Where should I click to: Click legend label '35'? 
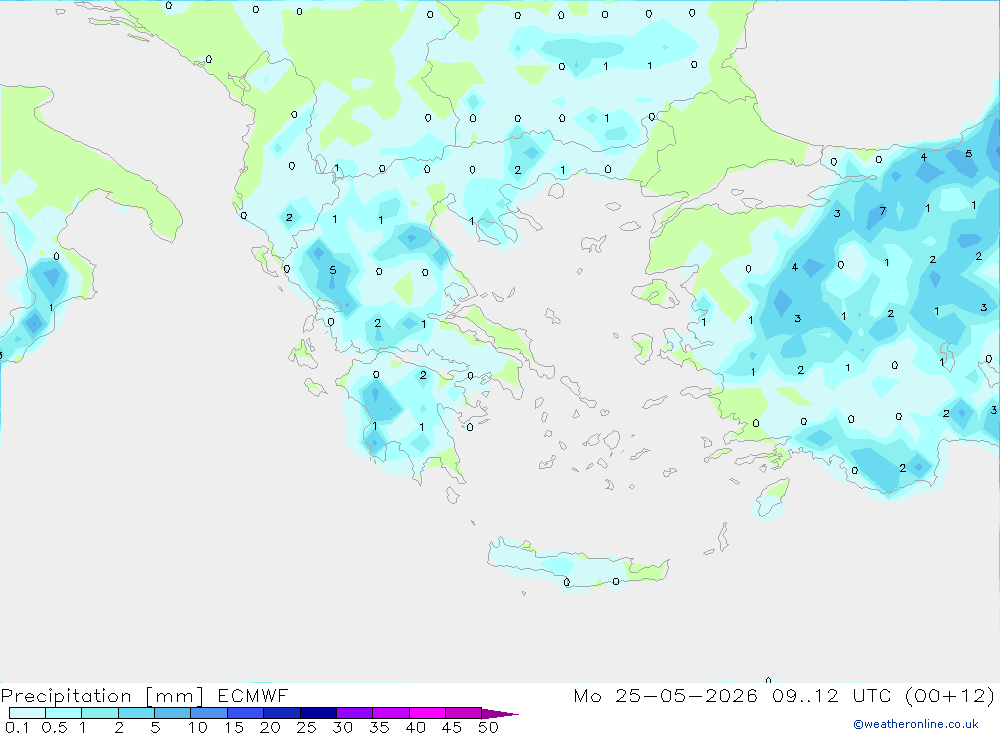click(379, 727)
